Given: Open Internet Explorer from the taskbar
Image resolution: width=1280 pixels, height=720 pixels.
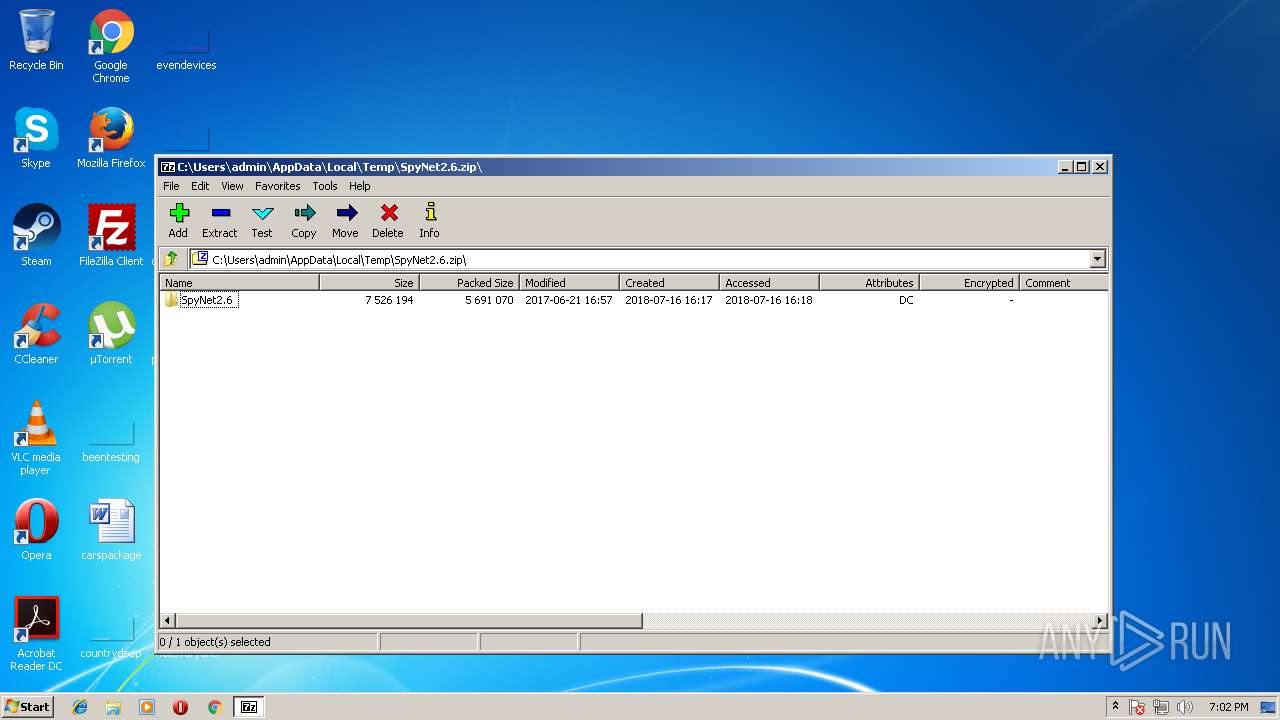Looking at the screenshot, I should (80, 707).
